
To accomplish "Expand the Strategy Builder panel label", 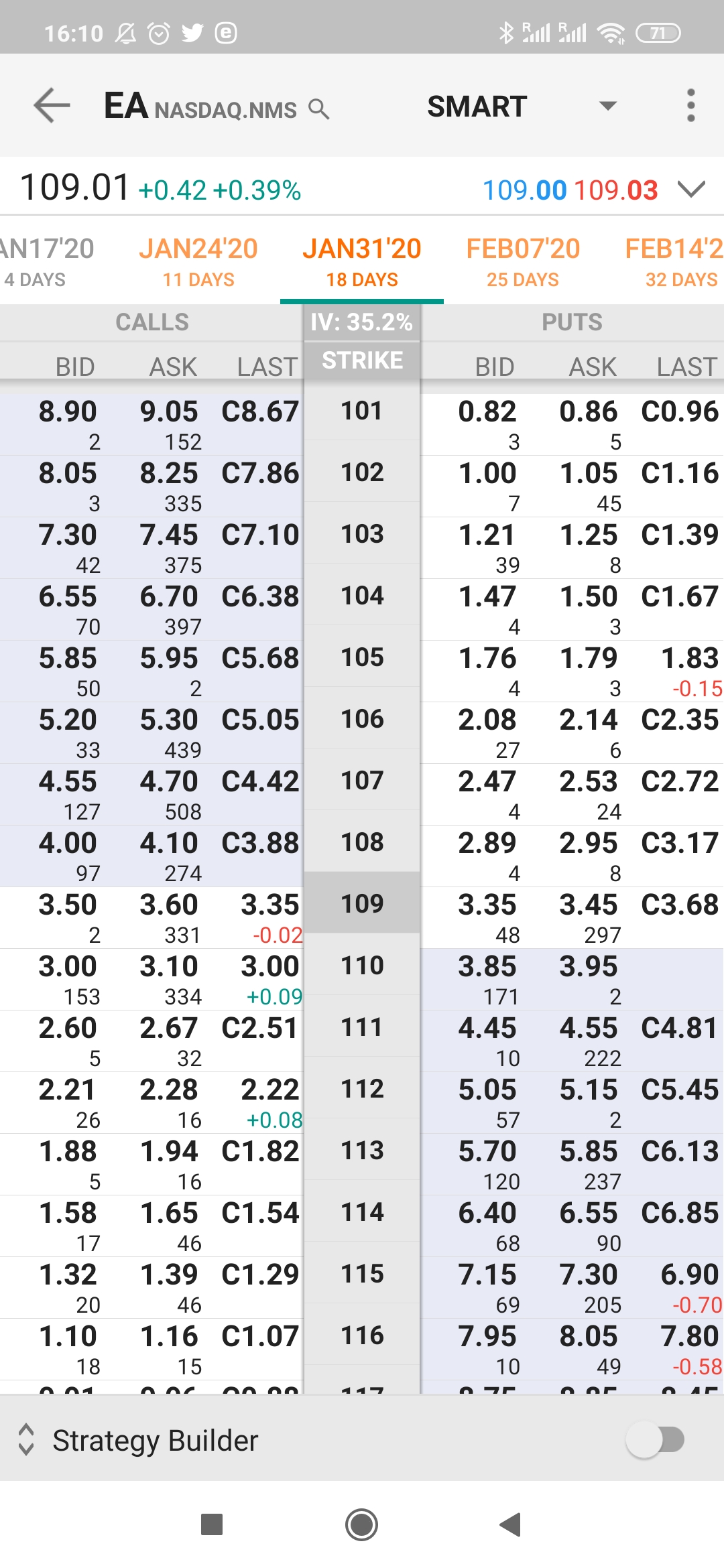I will [156, 1440].
